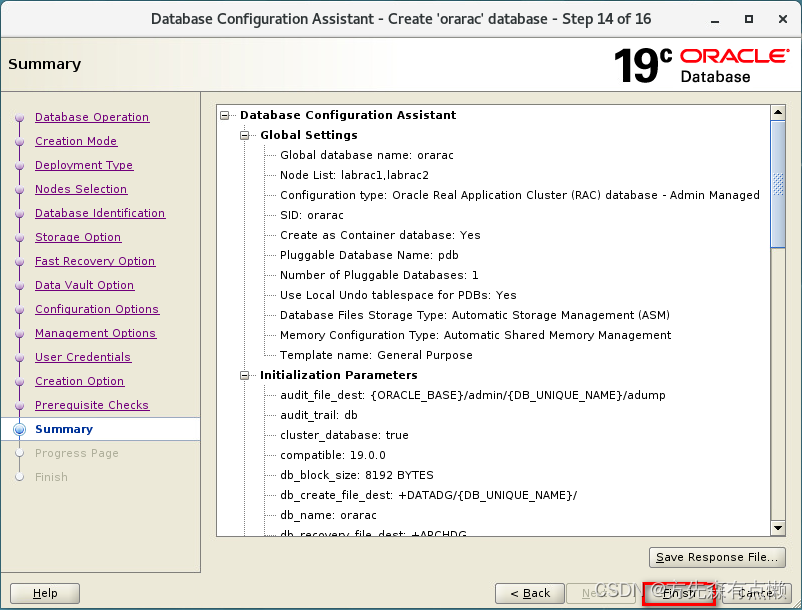Viewport: 802px width, 610px height.
Task: Select 'Template name: General Purpose' row
Action: click(376, 355)
